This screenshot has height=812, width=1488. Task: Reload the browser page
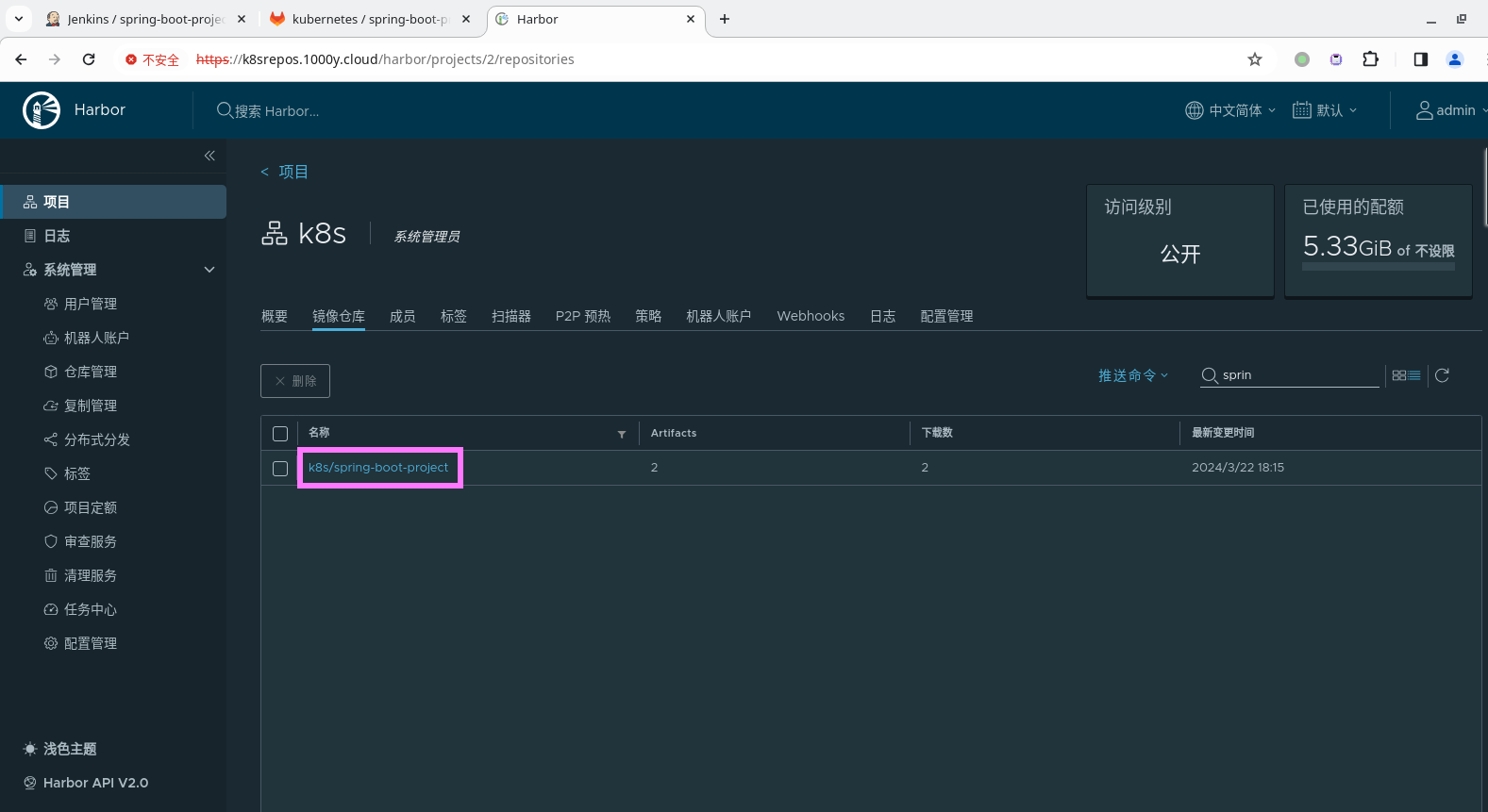click(x=89, y=59)
